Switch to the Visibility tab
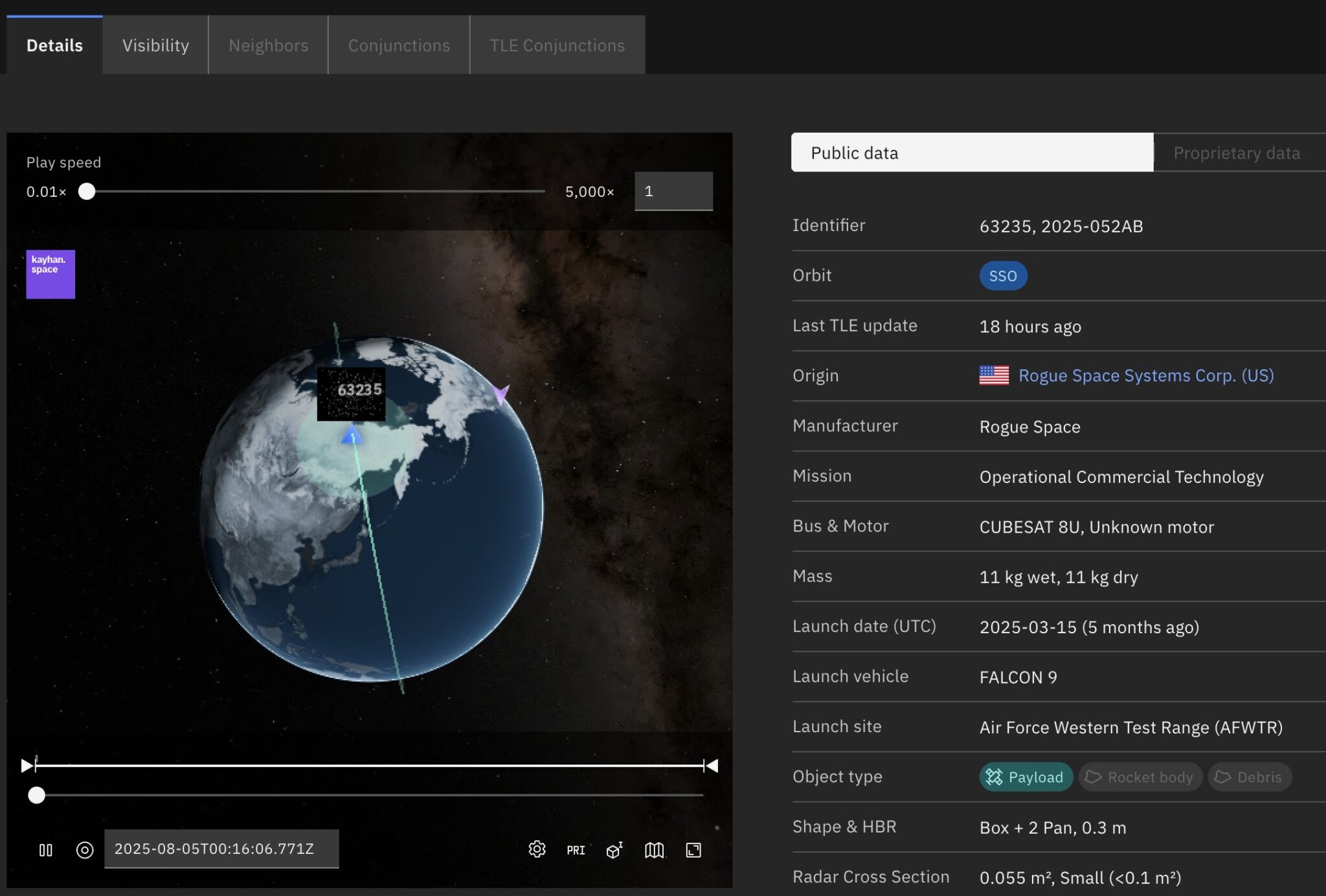Image resolution: width=1326 pixels, height=896 pixels. pos(155,45)
